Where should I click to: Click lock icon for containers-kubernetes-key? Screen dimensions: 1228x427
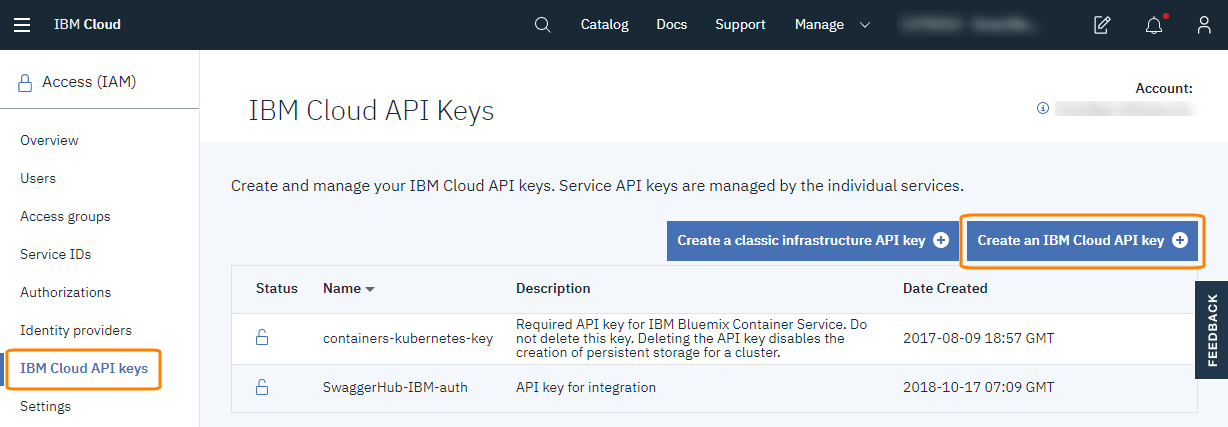(262, 338)
